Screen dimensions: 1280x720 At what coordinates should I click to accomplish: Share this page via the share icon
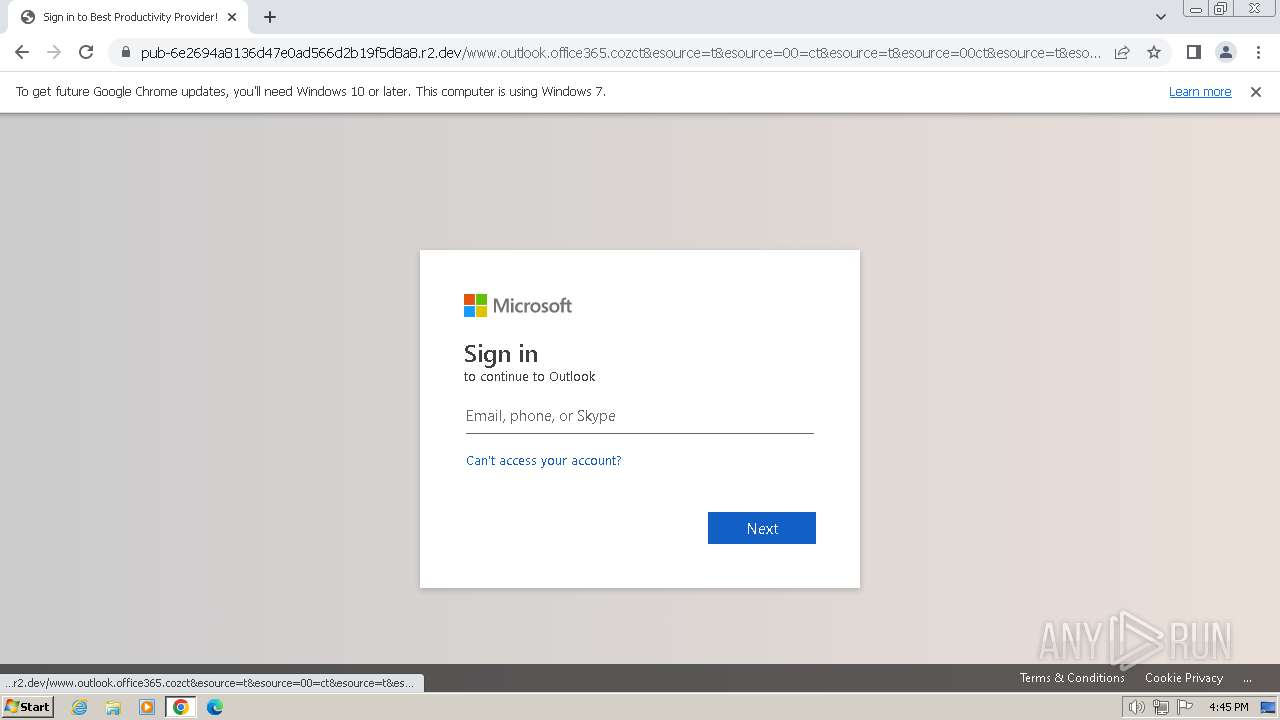[x=1122, y=52]
